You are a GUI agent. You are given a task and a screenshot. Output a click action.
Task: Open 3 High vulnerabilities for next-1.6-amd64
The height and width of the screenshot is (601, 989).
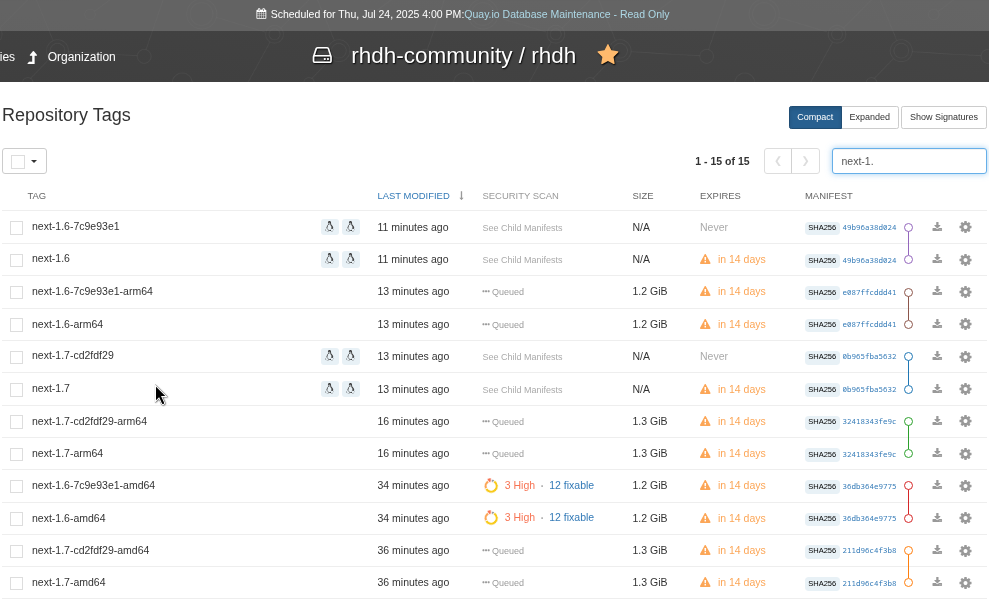pyautogui.click(x=520, y=517)
